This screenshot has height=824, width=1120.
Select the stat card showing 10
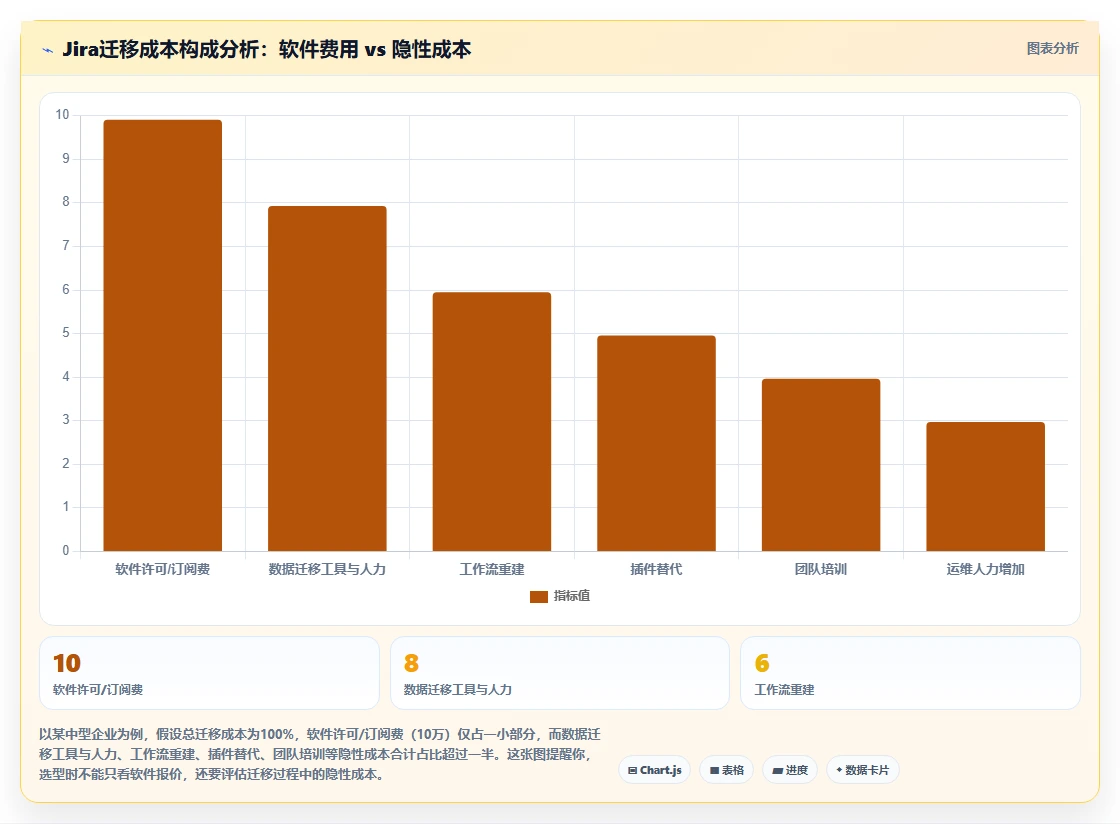[209, 673]
